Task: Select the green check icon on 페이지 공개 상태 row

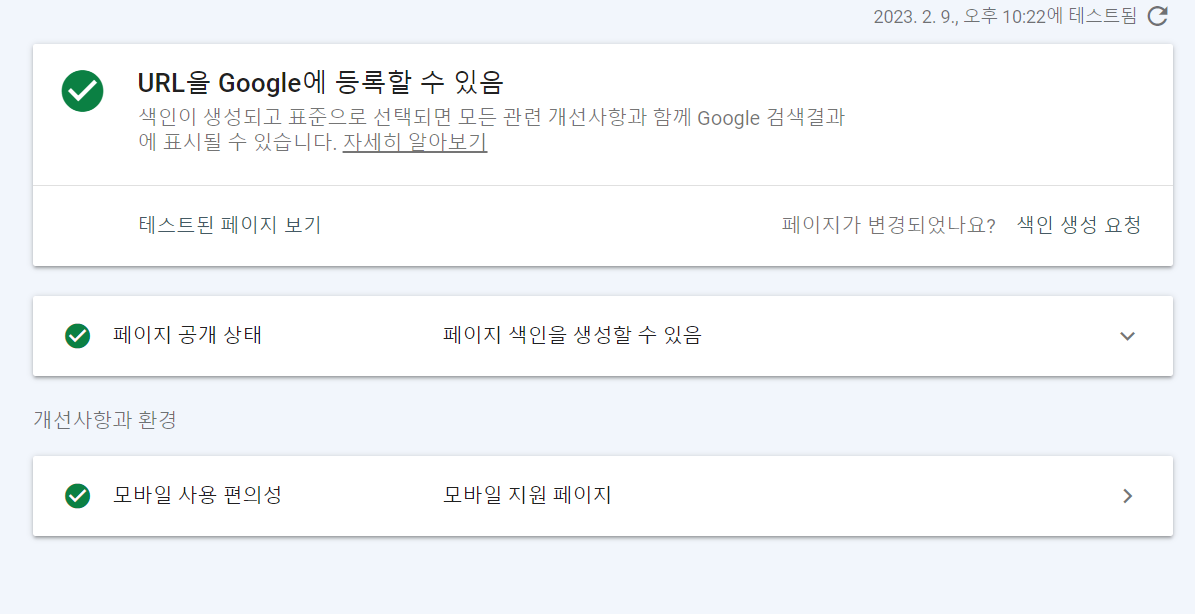Action: click(x=77, y=336)
